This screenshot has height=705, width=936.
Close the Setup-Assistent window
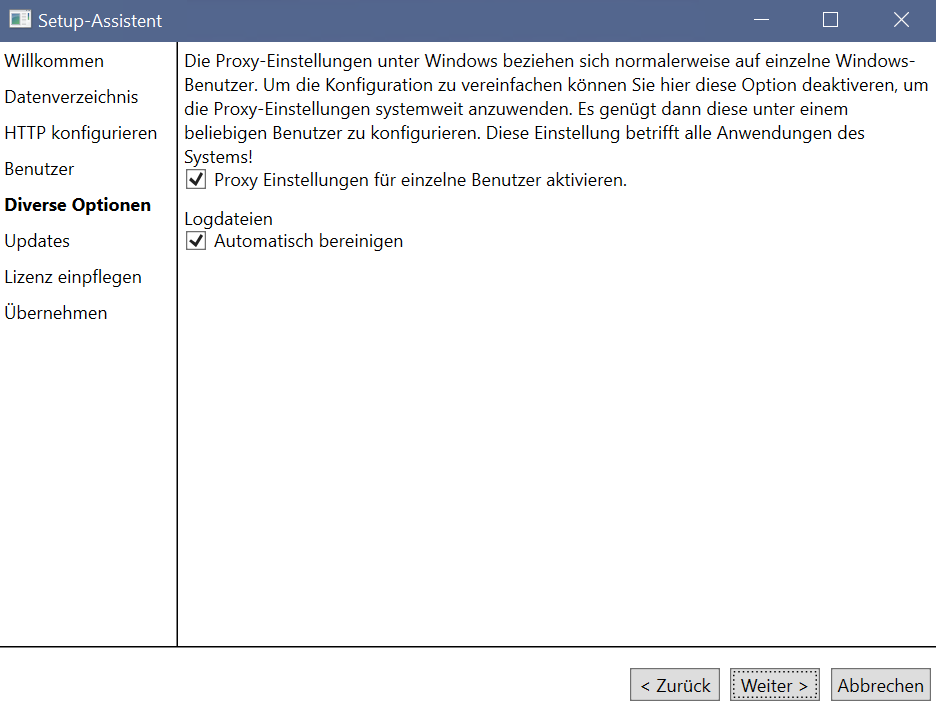[901, 20]
